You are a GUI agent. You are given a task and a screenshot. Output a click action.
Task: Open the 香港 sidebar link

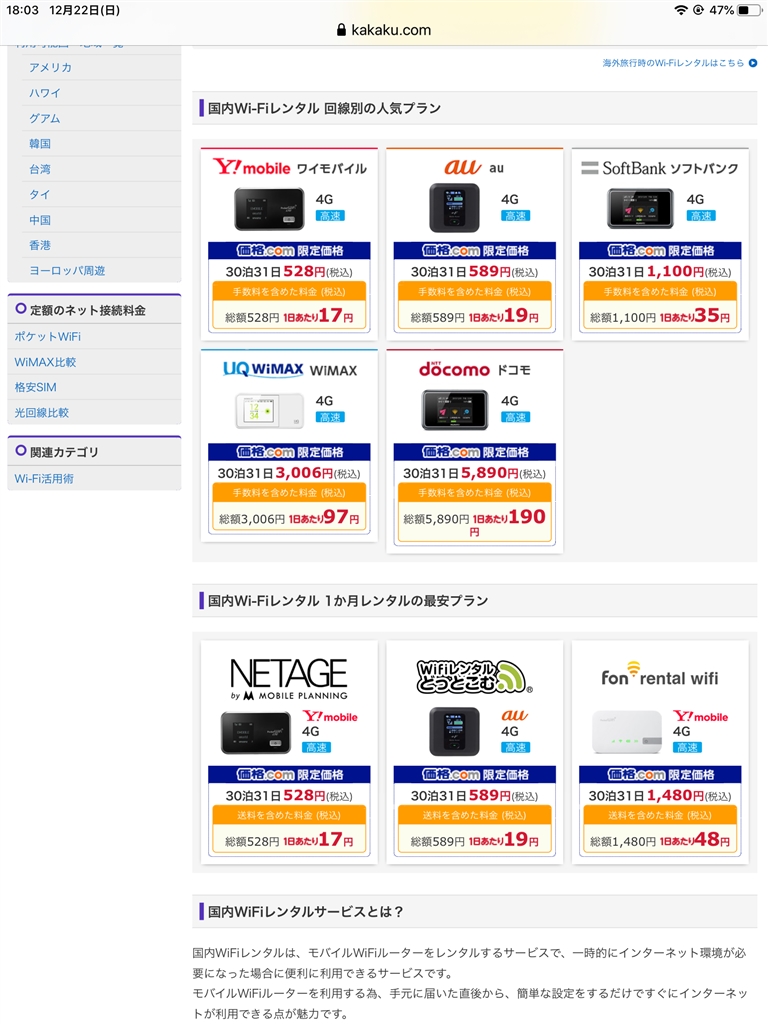point(40,245)
